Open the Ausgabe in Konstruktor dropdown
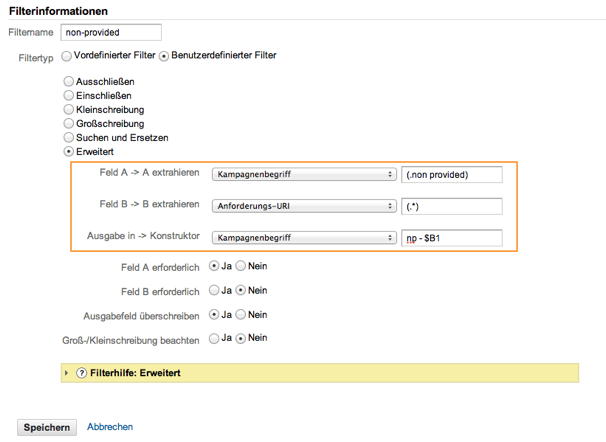 coord(304,239)
